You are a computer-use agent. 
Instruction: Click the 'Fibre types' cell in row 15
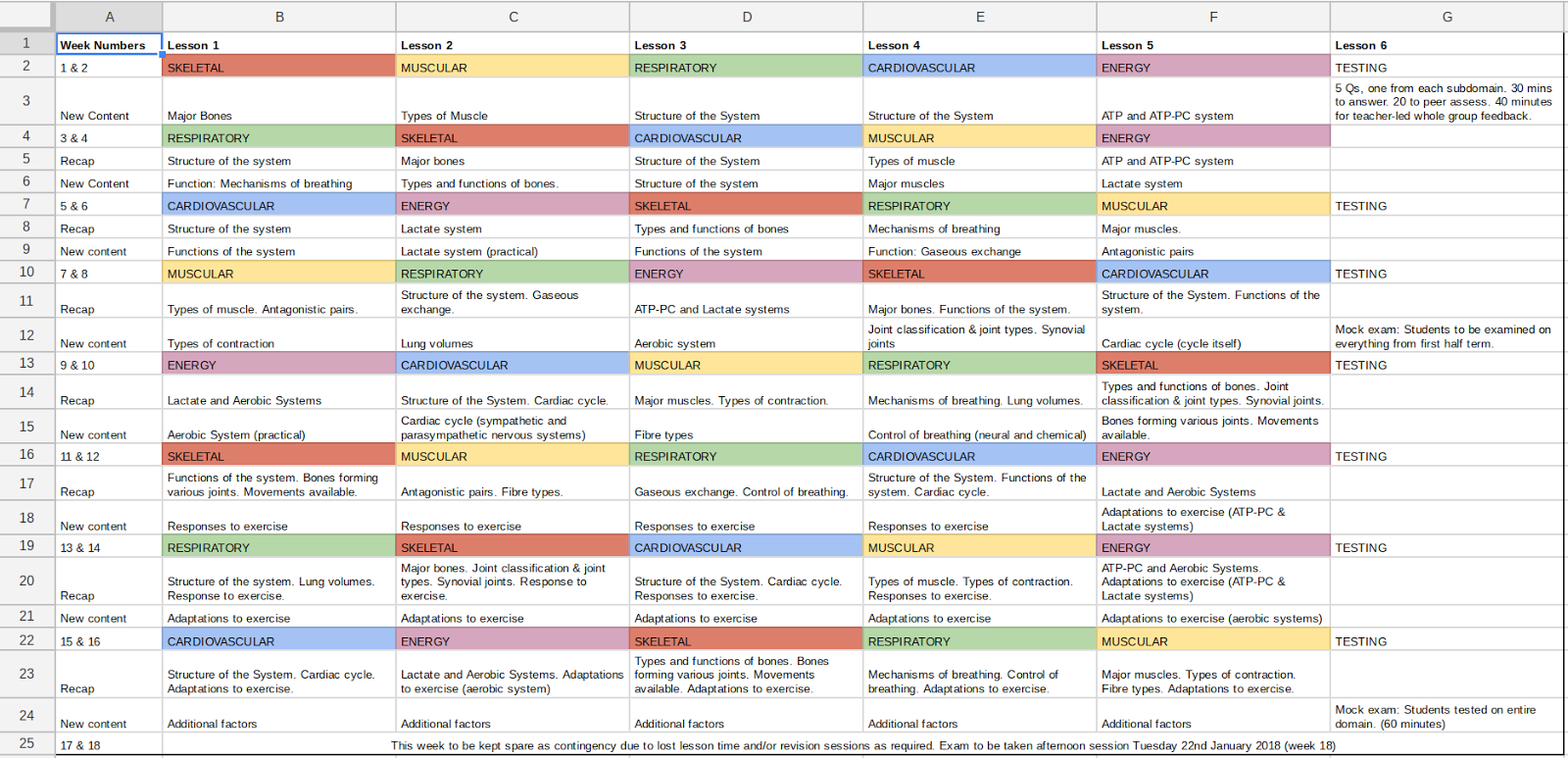(x=747, y=427)
